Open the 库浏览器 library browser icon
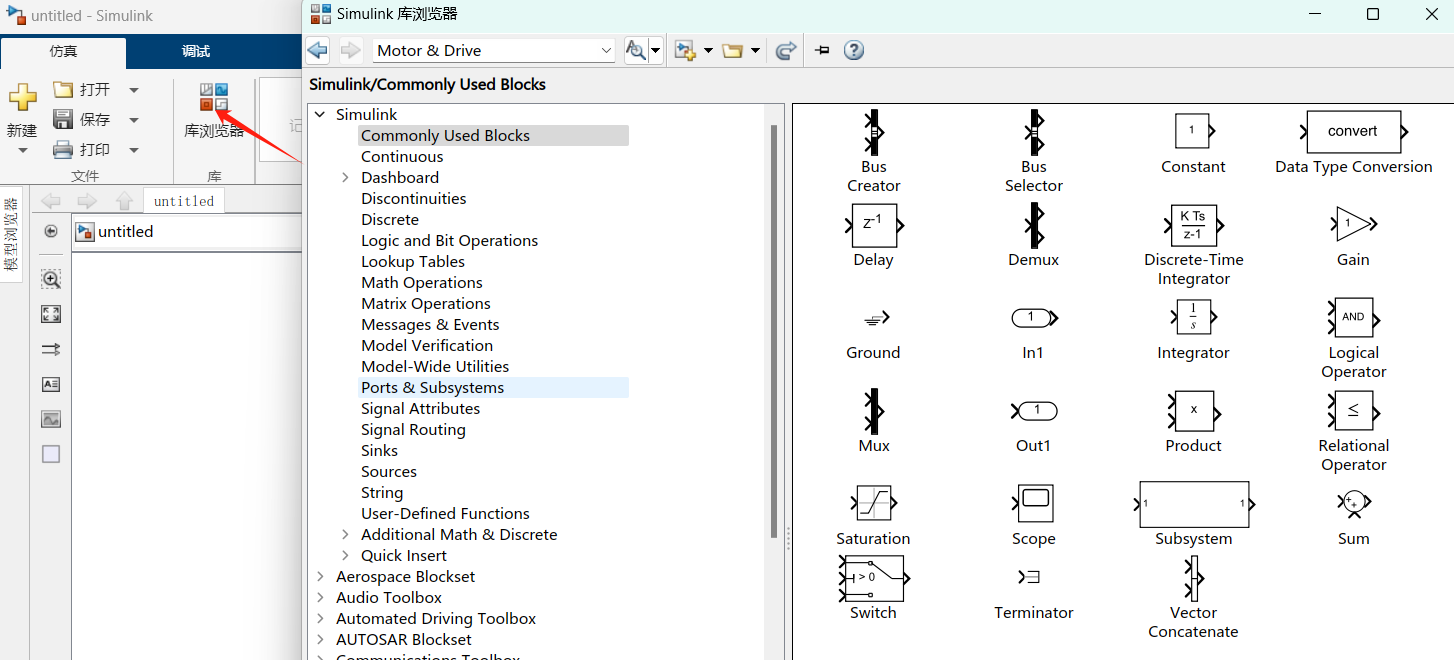 tap(214, 97)
